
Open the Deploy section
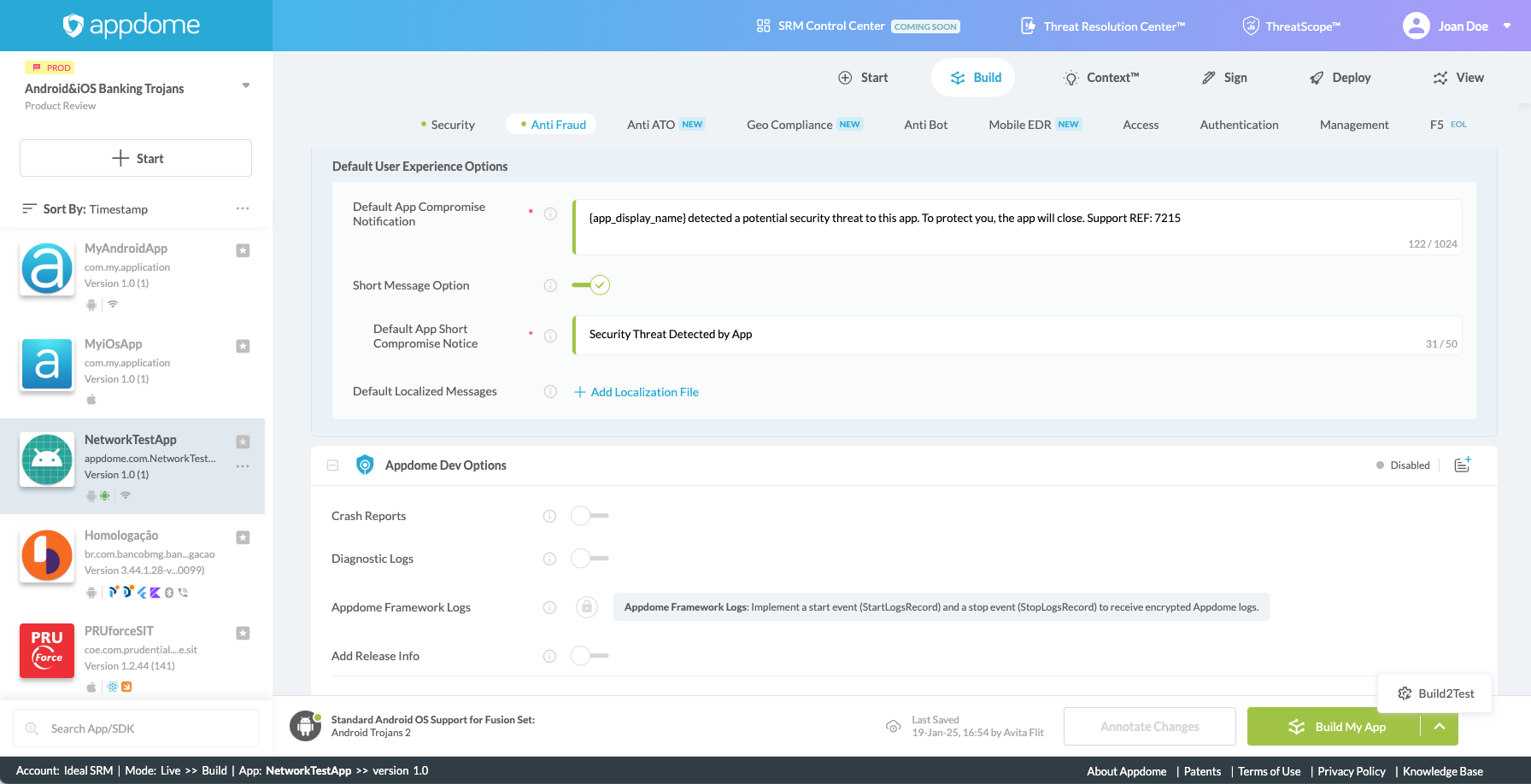(1340, 77)
